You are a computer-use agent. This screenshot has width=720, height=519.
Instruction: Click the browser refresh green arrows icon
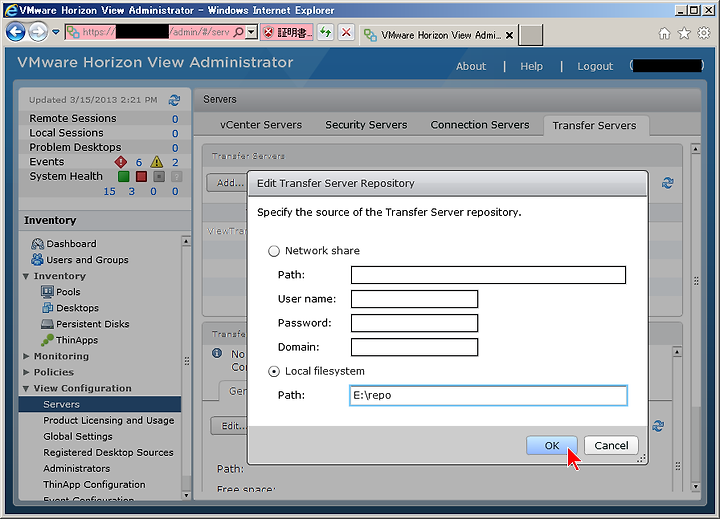tap(326, 32)
